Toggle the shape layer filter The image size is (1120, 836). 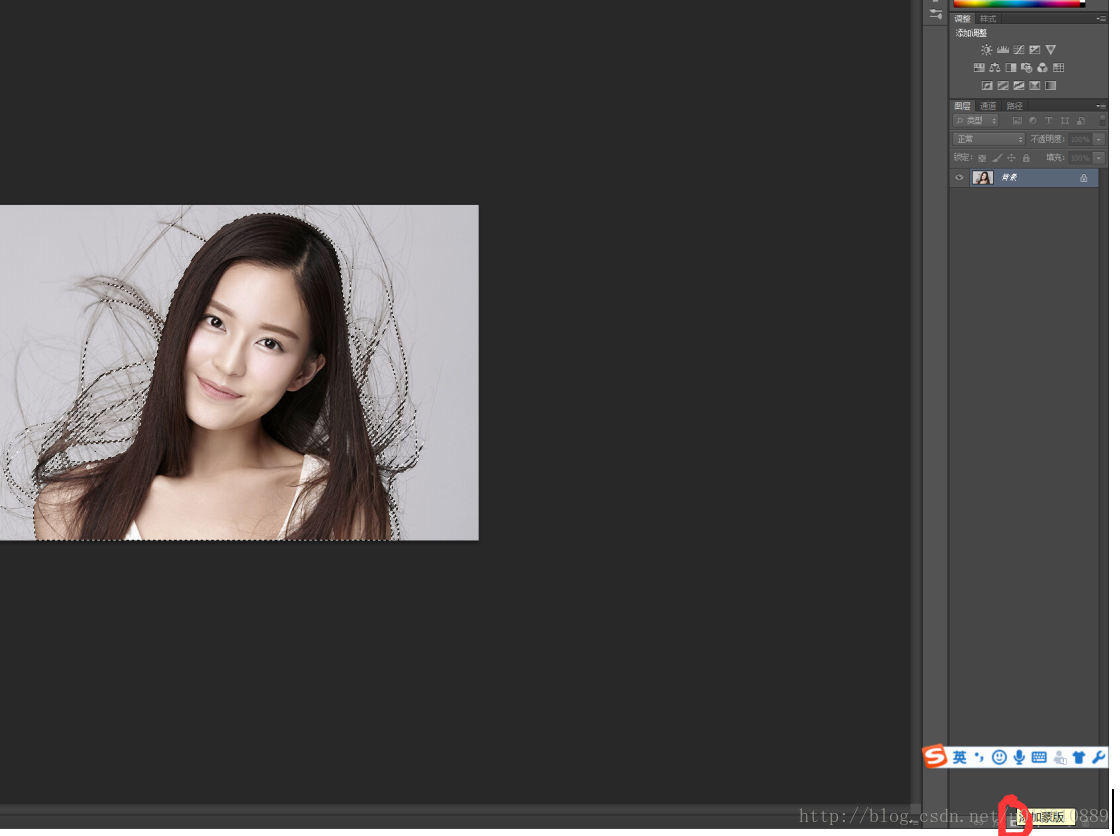point(1065,121)
